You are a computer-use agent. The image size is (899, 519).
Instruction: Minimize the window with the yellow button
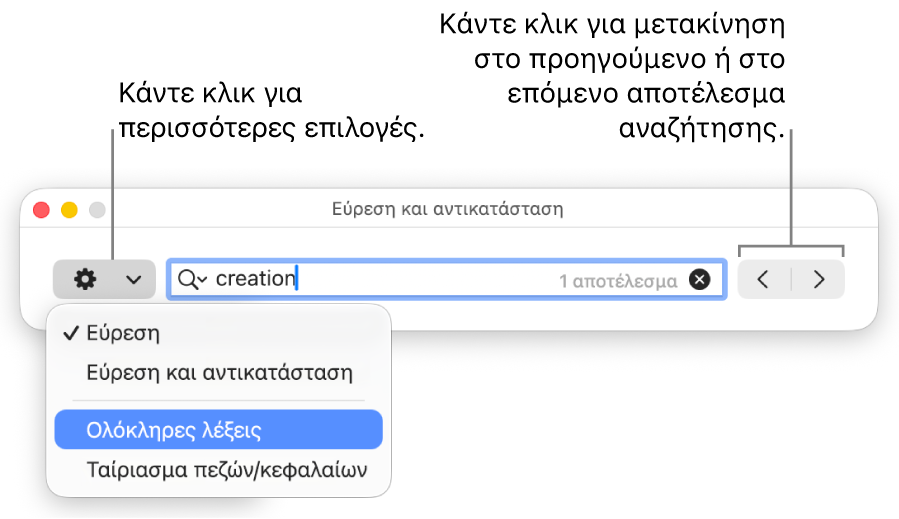click(69, 210)
